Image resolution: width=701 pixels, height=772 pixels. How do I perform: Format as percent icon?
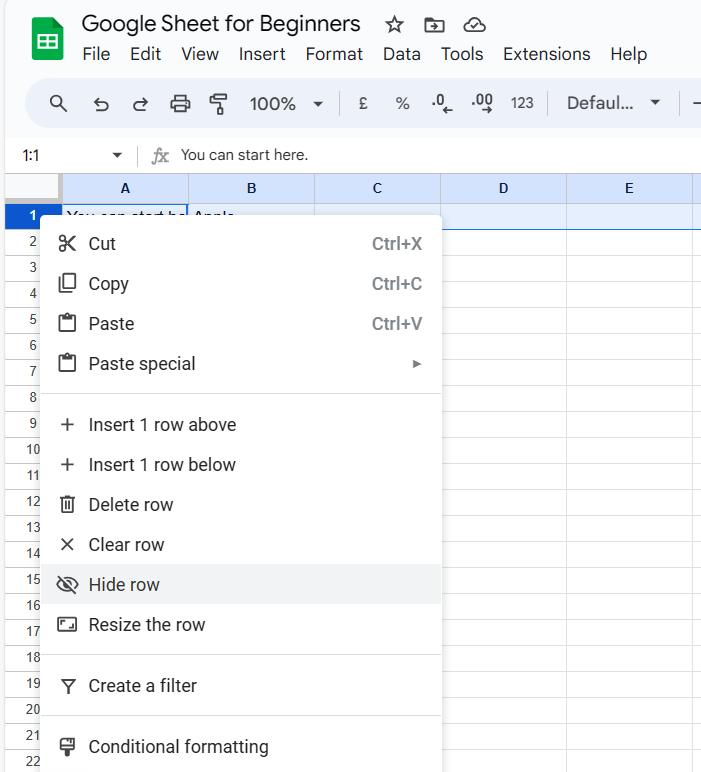point(402,103)
